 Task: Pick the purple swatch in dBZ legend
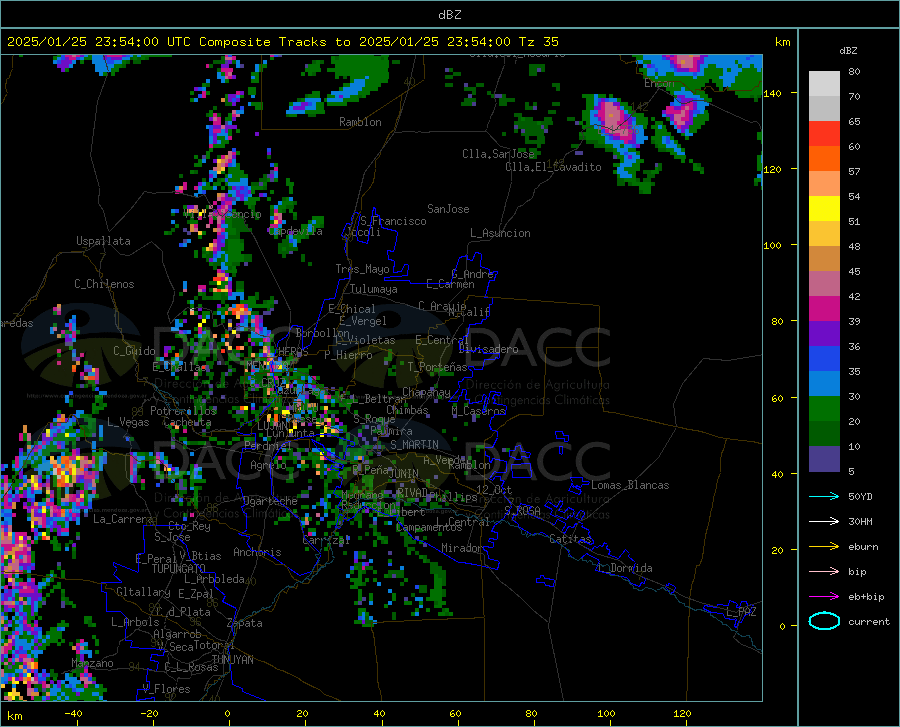tap(824, 334)
